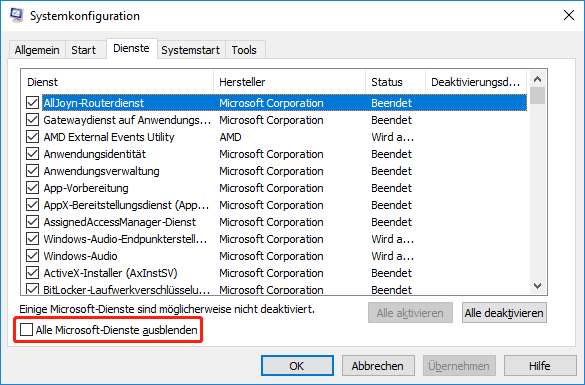The height and width of the screenshot is (385, 585).
Task: Sort by the Status column header
Action: coord(395,82)
